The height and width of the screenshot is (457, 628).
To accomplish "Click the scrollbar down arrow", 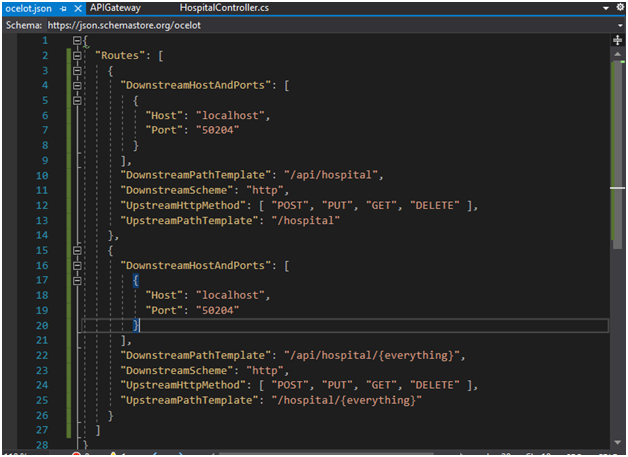I will tap(617, 442).
